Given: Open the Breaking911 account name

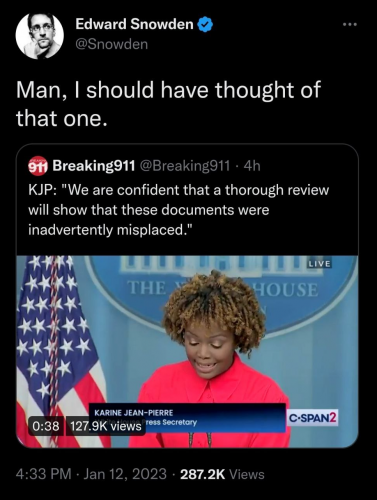Looking at the screenshot, I should [x=94, y=165].
